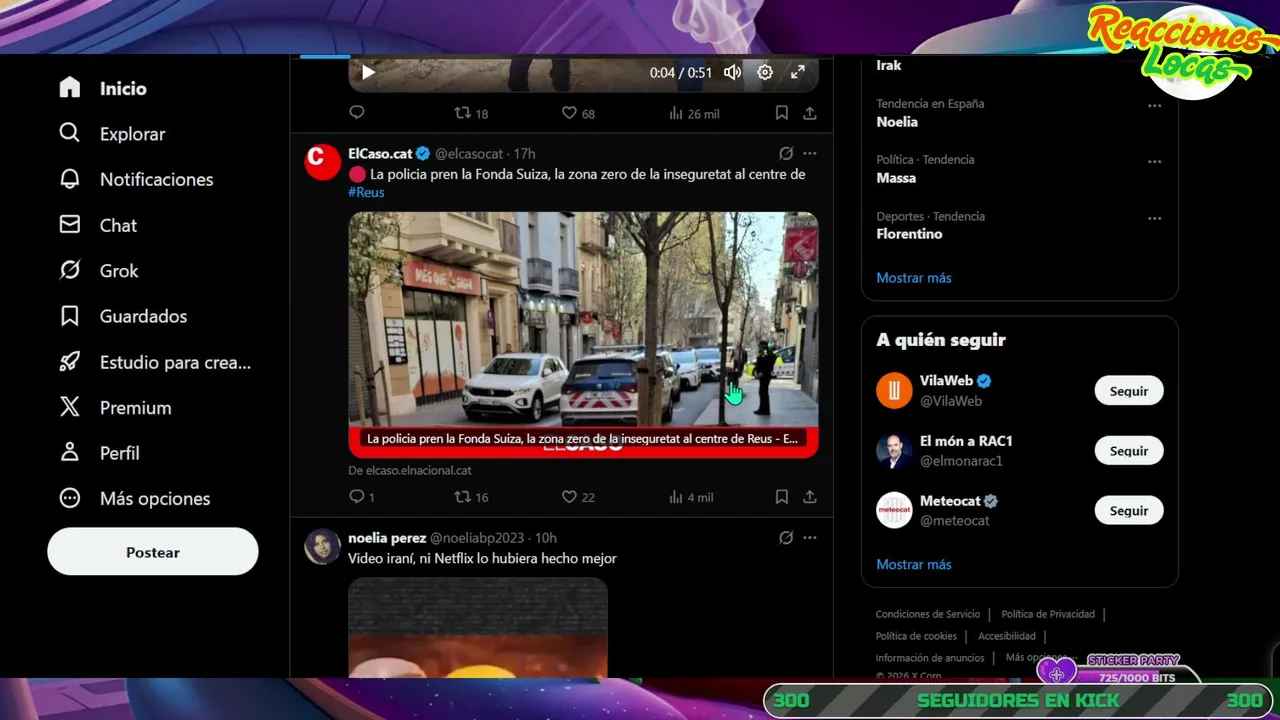
Task: Bookmark the top video post
Action: (782, 113)
